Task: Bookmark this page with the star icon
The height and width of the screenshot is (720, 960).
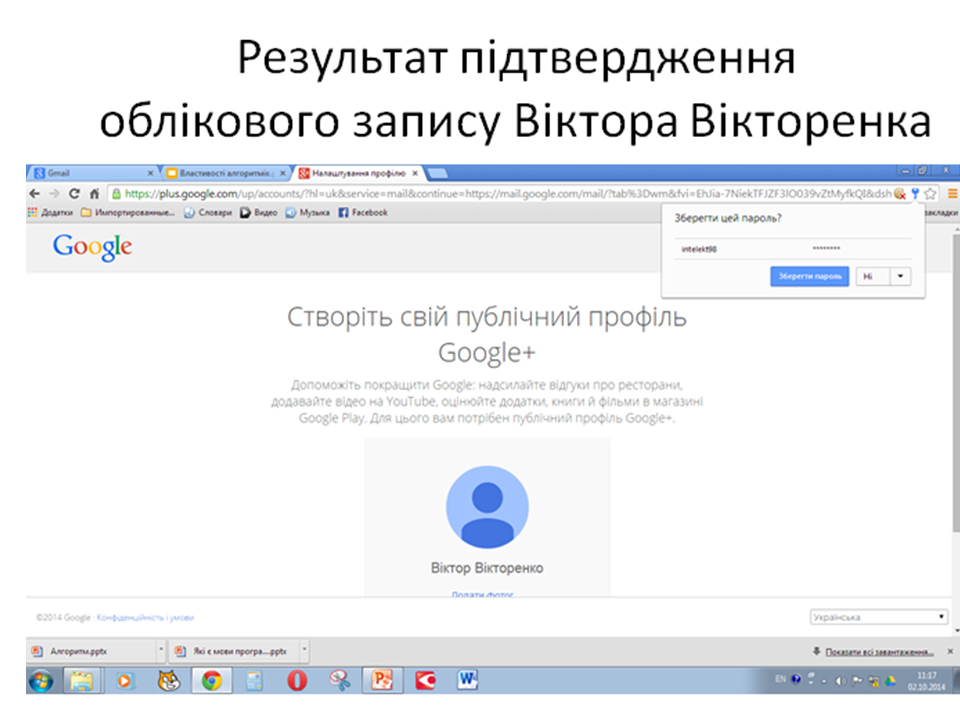Action: (x=930, y=194)
